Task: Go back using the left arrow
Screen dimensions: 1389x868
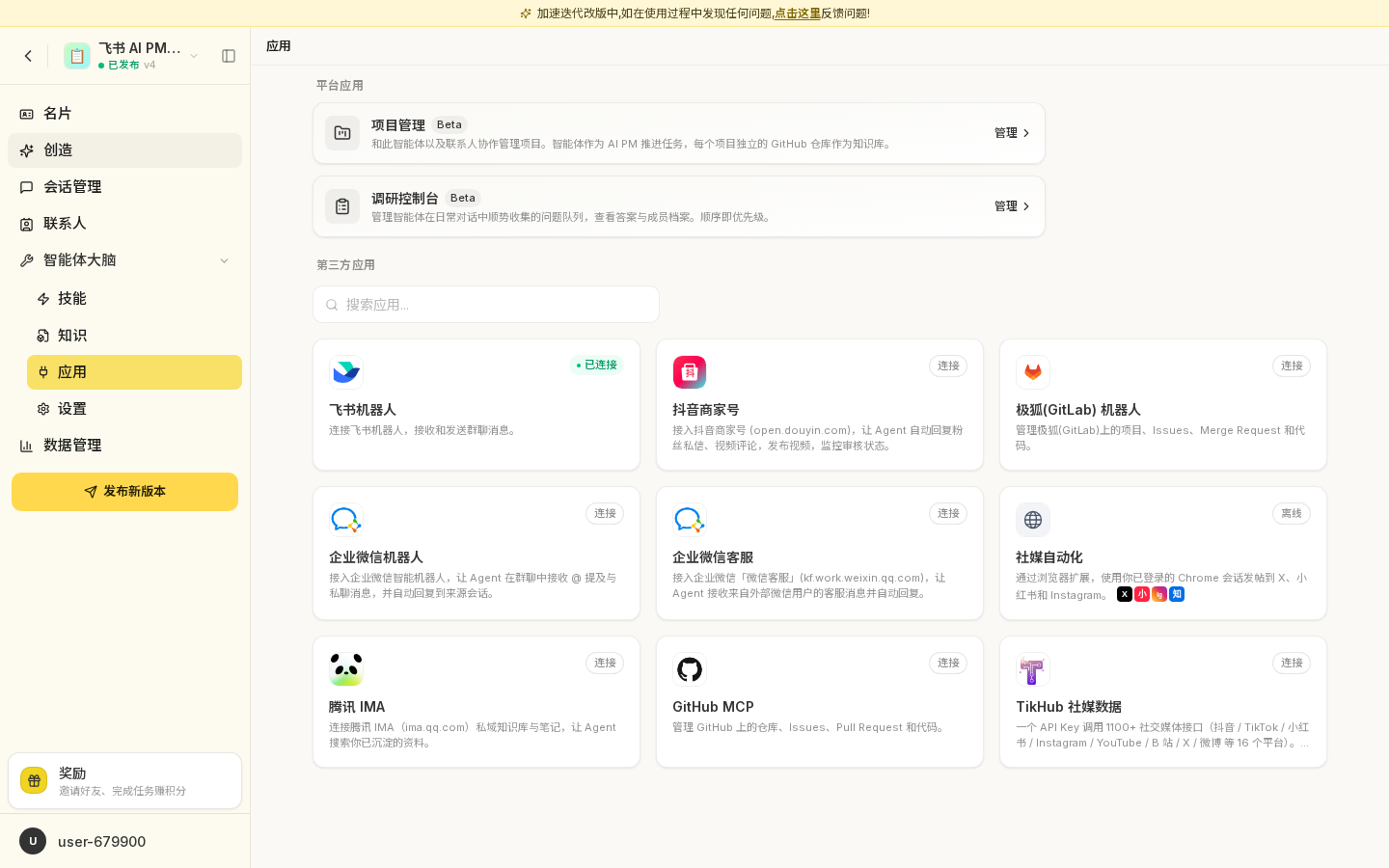Action: coord(28,56)
